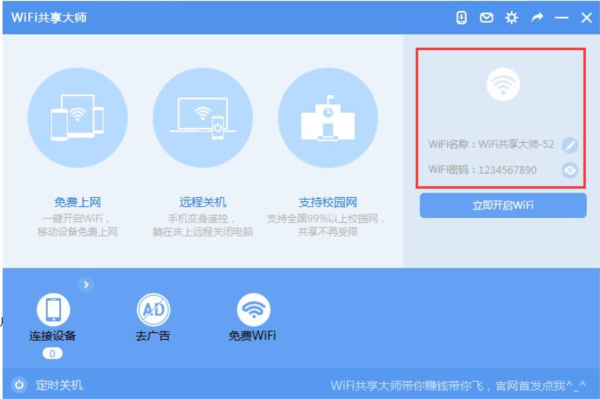Expand the chevron arrow above 连接设备
Image resolution: width=600 pixels, height=399 pixels.
click(86, 285)
